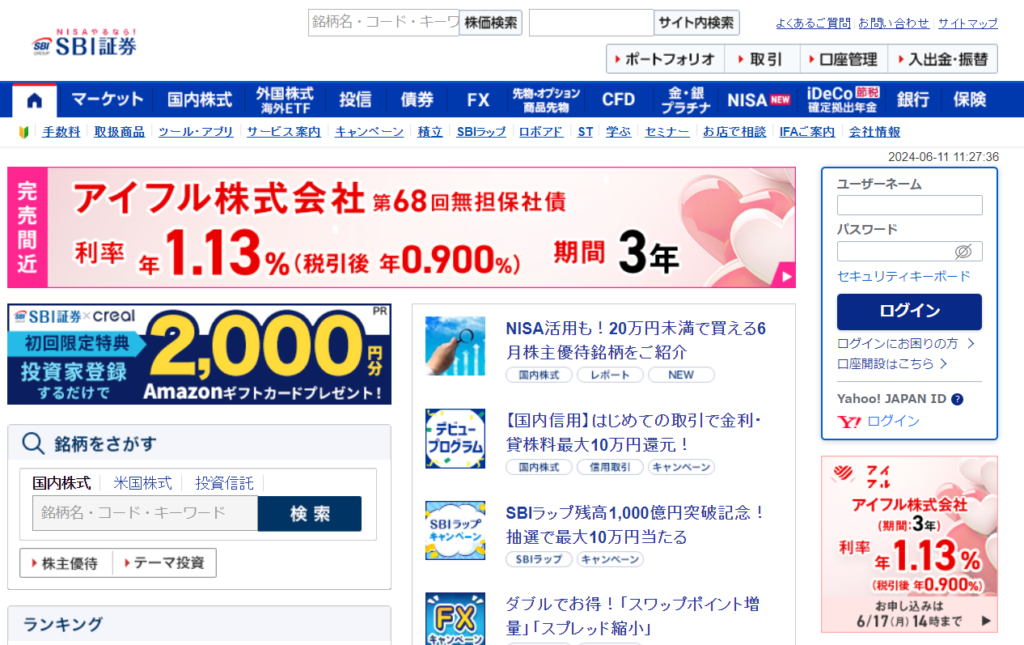Screen dimensions: 1024x645
Task: Open the FX menu item
Action: [x=478, y=100]
